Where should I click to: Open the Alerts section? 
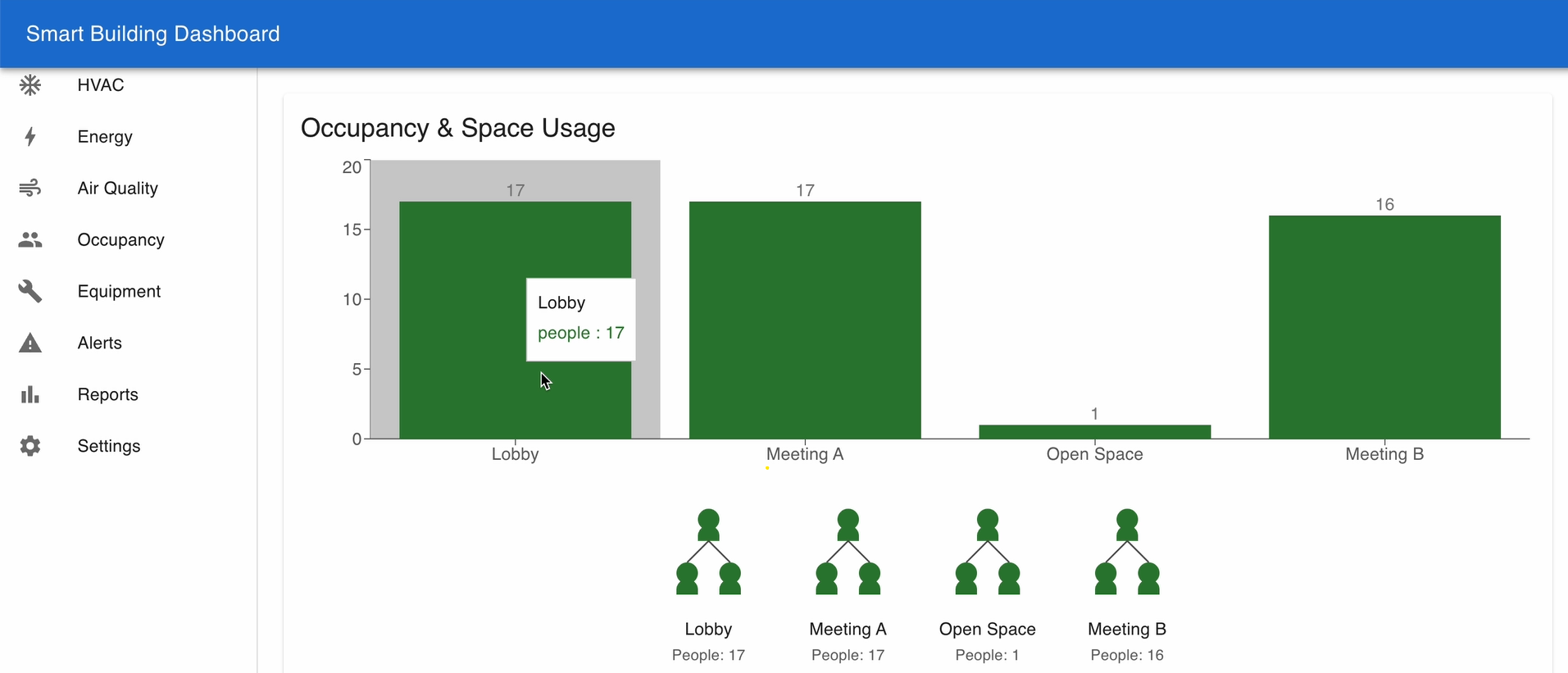(128, 343)
